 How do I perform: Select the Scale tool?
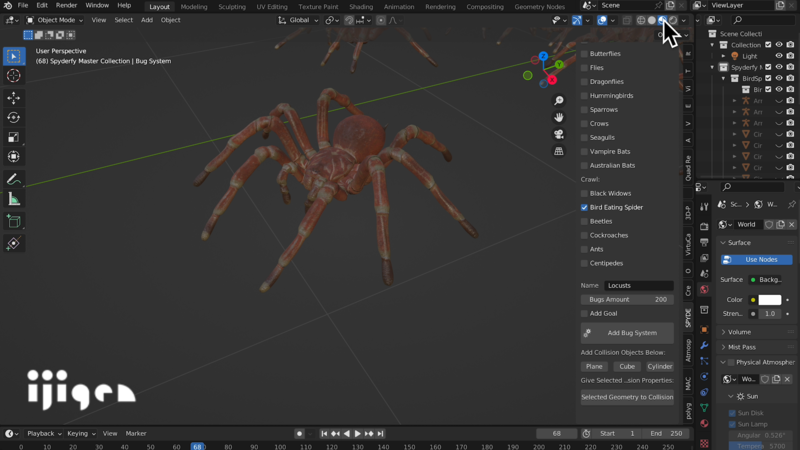click(14, 137)
